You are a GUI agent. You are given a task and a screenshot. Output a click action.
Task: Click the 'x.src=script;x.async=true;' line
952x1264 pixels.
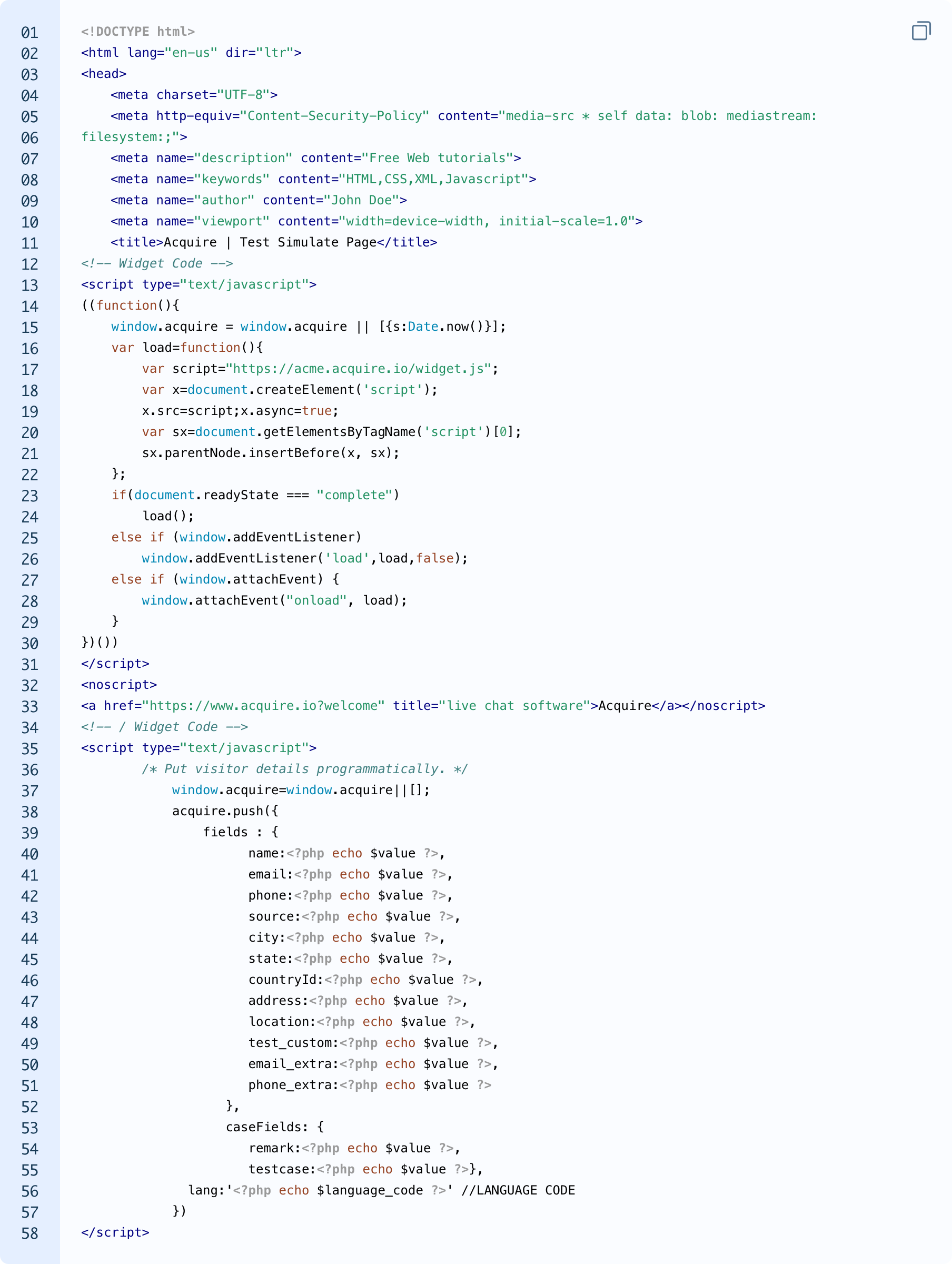pos(240,411)
